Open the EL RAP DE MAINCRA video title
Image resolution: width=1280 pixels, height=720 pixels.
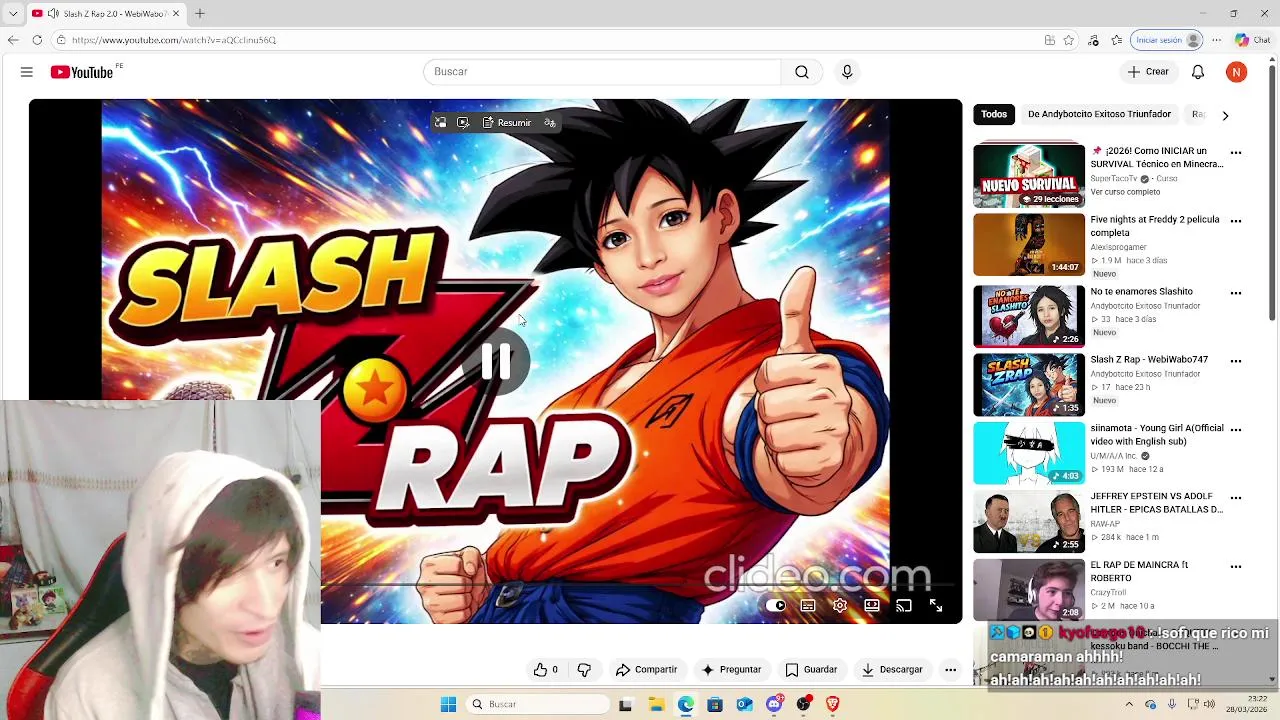click(x=1139, y=571)
